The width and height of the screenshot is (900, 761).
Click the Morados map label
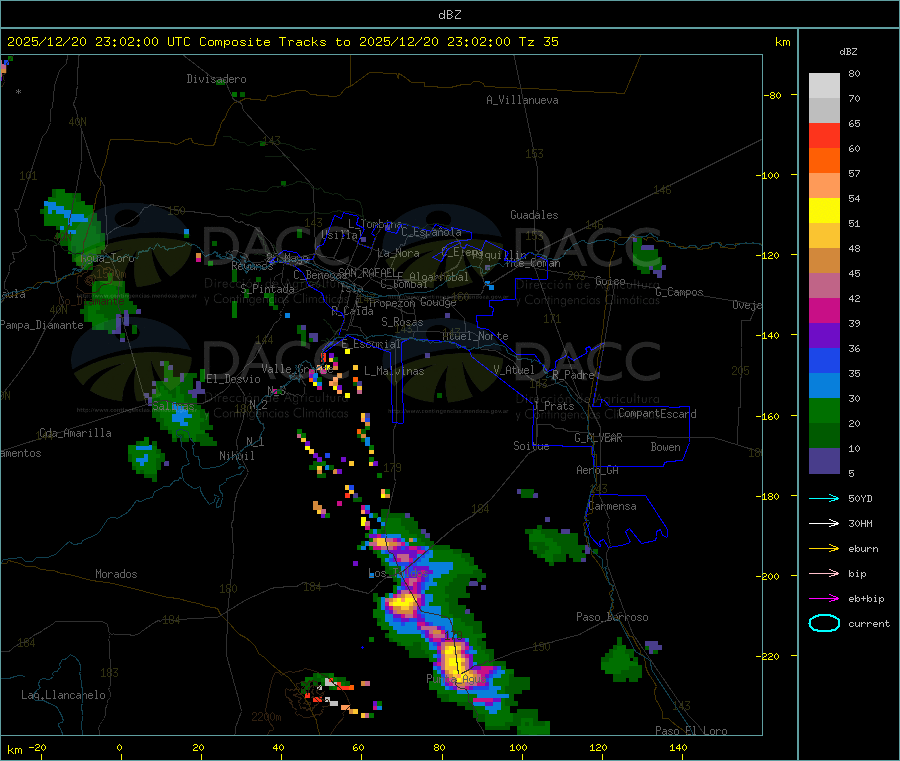click(x=116, y=574)
